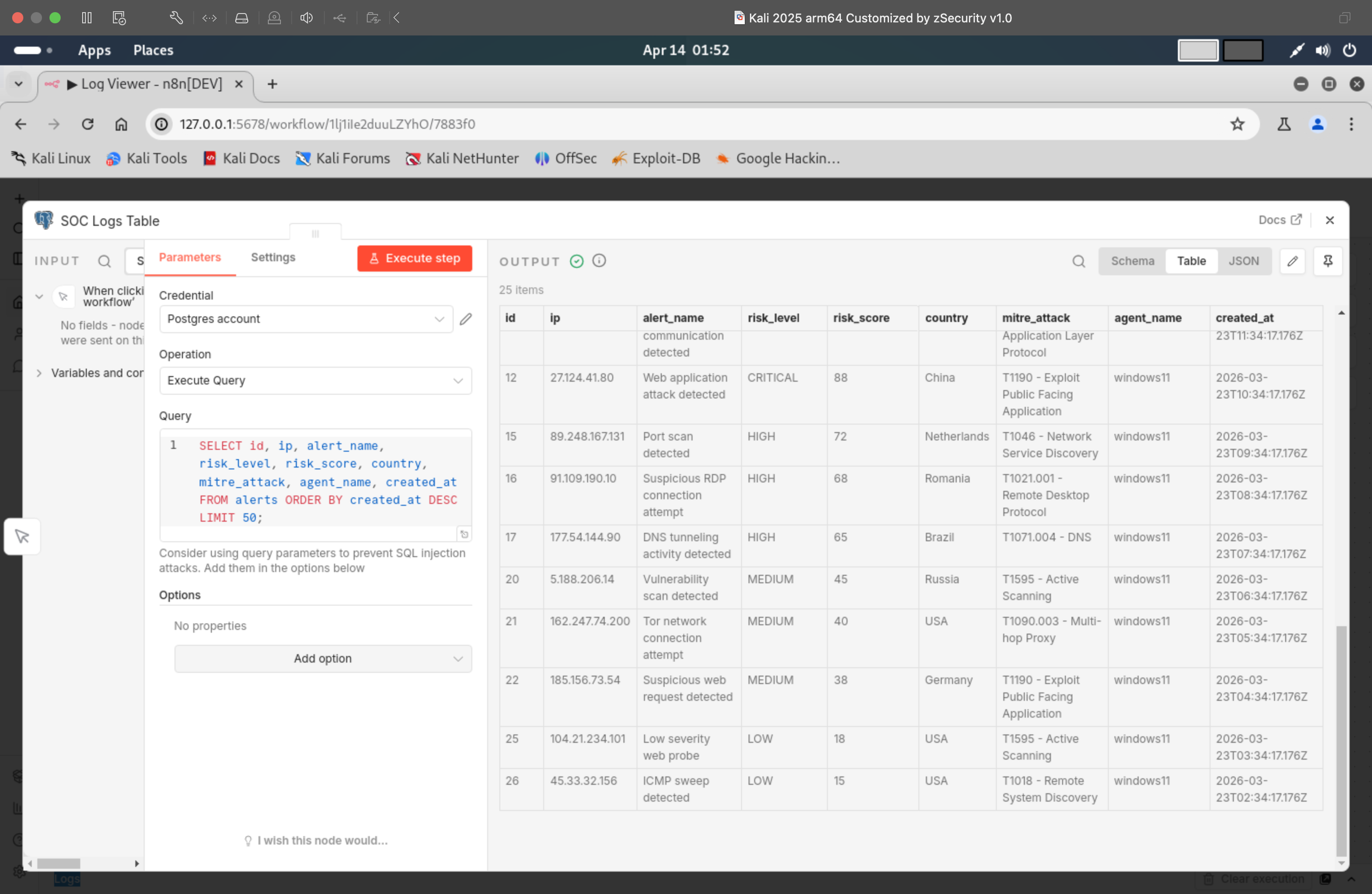The image size is (1372, 894).
Task: Click the Execute step button
Action: pyautogui.click(x=414, y=258)
